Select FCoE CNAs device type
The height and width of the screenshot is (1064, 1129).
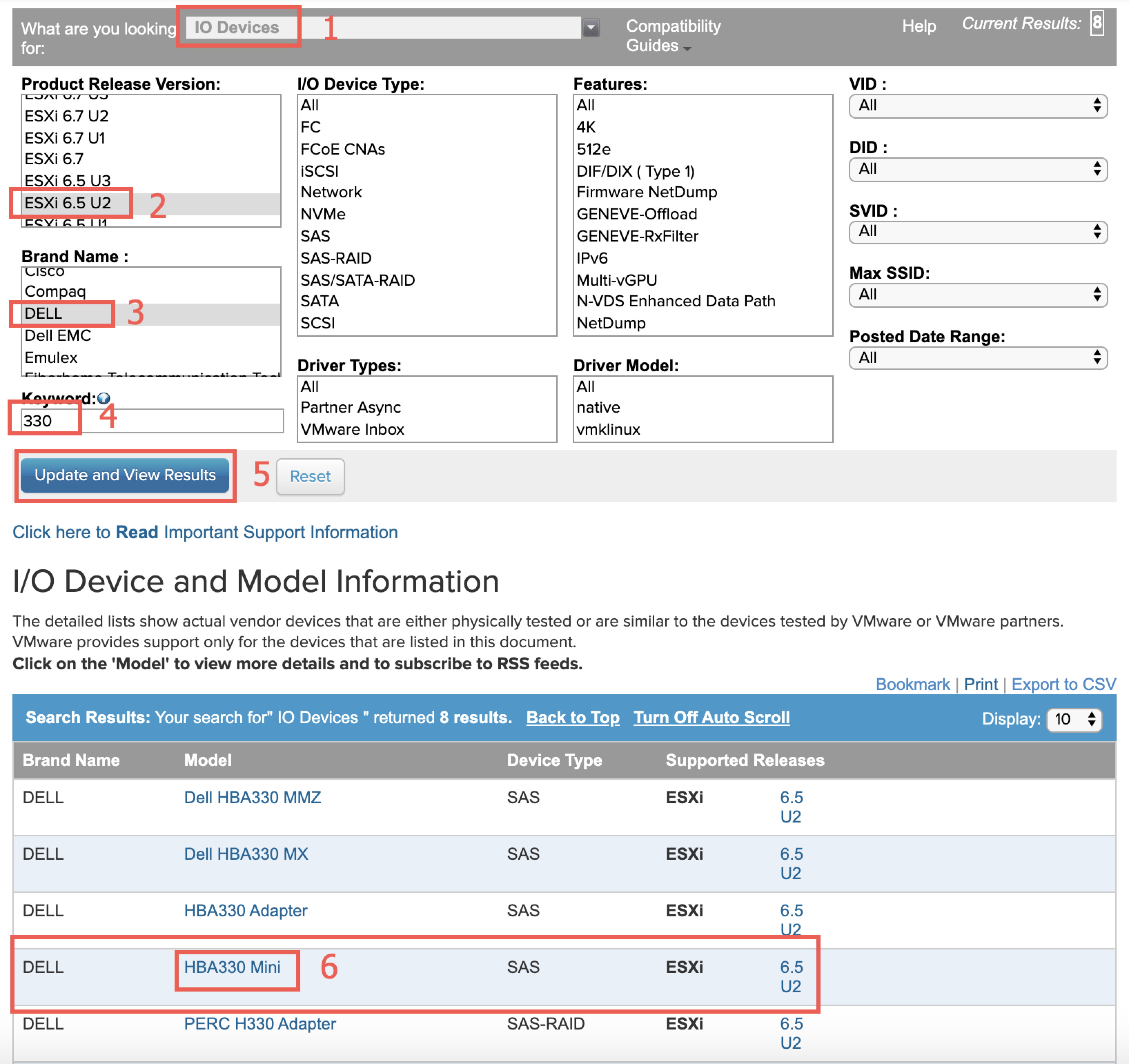pyautogui.click(x=426, y=149)
